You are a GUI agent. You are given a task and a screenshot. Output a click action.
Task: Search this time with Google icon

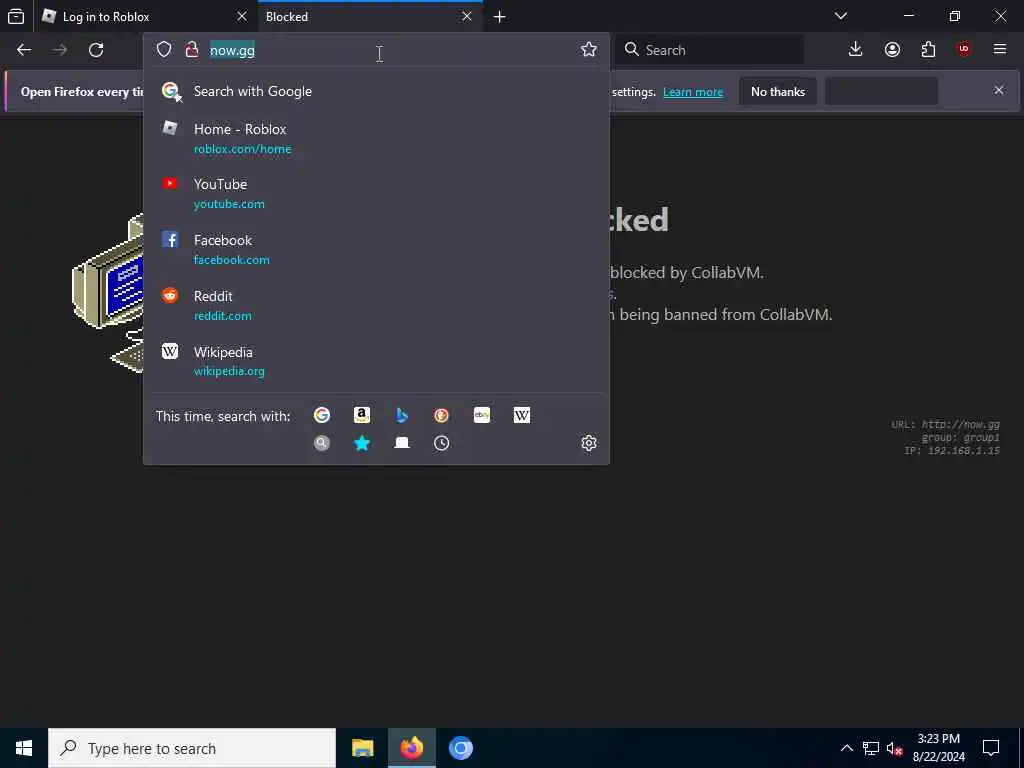(321, 415)
